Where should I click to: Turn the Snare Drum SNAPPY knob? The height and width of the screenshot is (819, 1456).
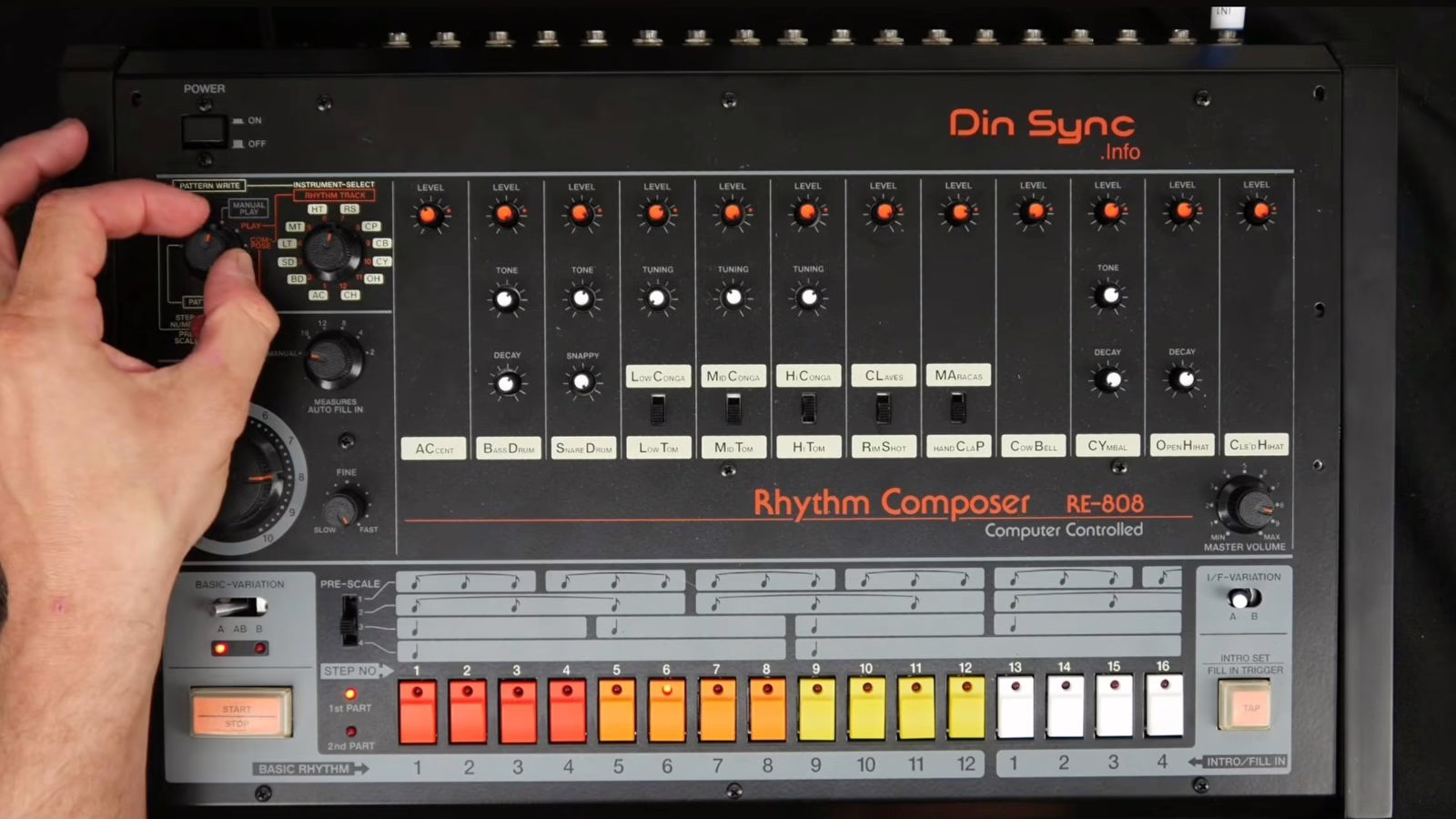point(582,382)
